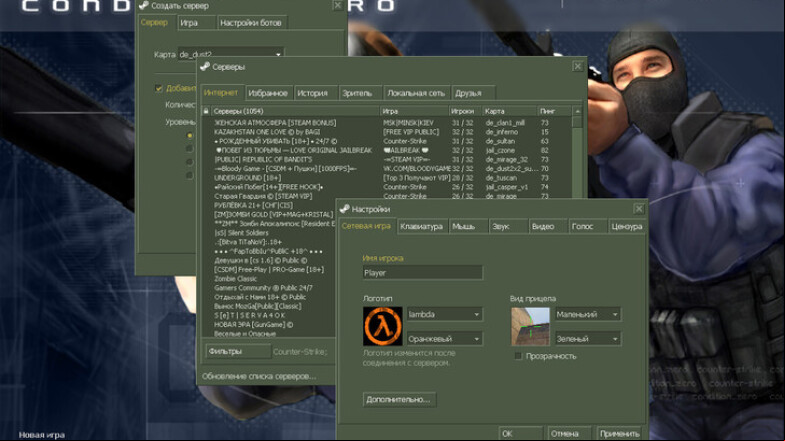This screenshot has width=785, height=441.
Task: Select Сервер tab in Создать сервер
Action: 154,23
